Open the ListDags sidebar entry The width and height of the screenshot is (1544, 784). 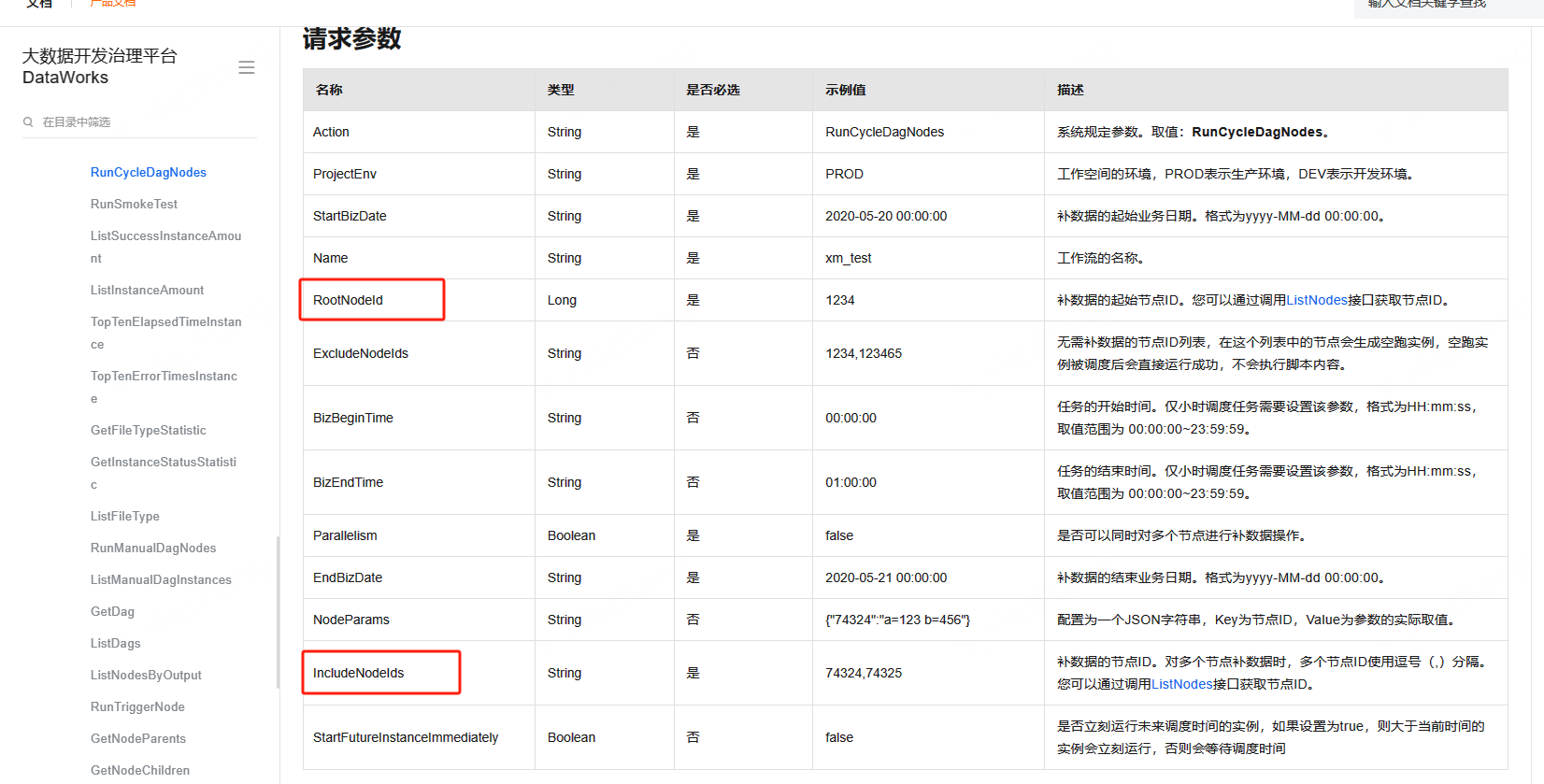pyautogui.click(x=116, y=643)
